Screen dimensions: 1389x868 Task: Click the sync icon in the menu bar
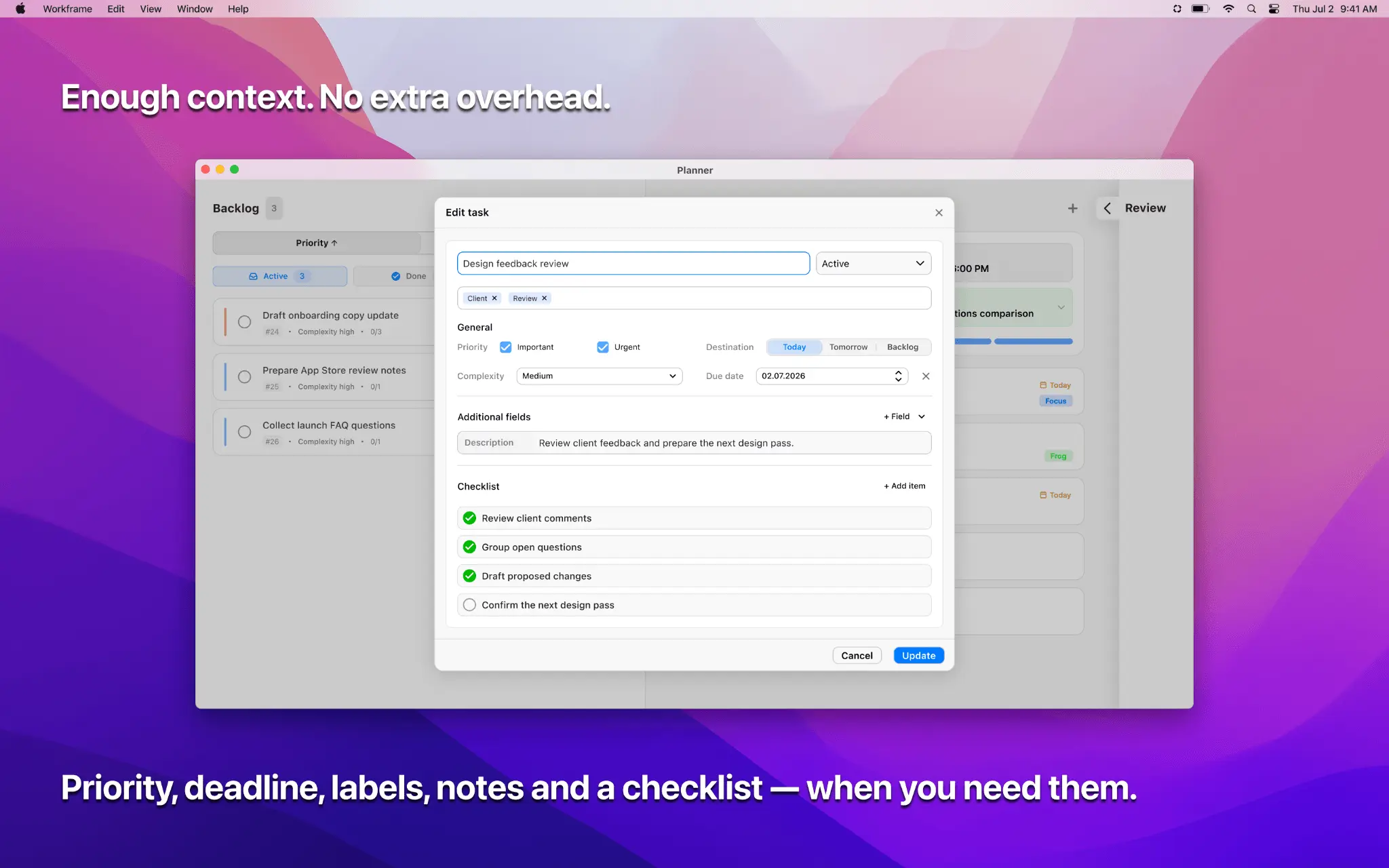(1177, 9)
